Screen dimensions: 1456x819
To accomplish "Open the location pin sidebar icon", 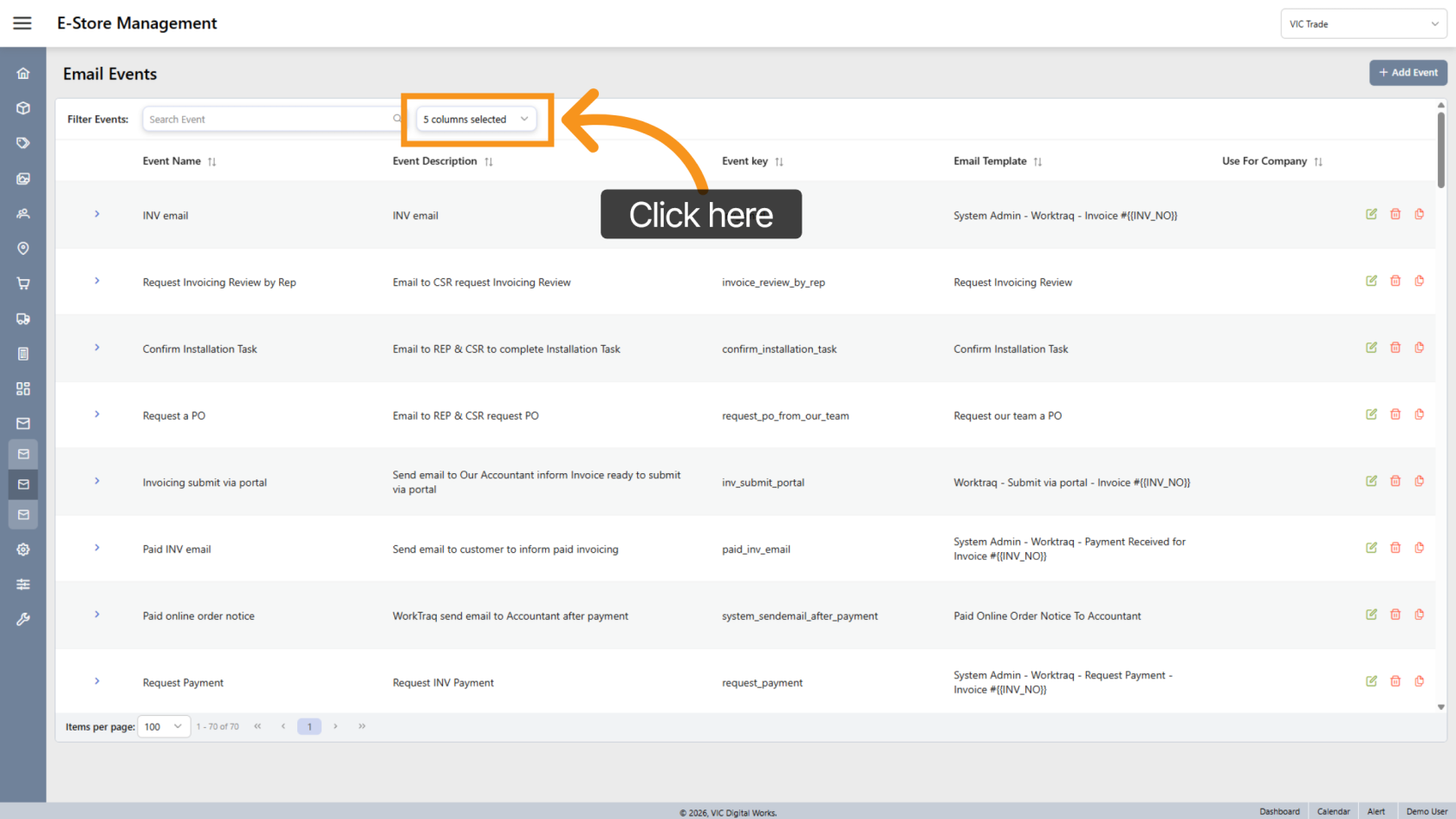I will (23, 249).
